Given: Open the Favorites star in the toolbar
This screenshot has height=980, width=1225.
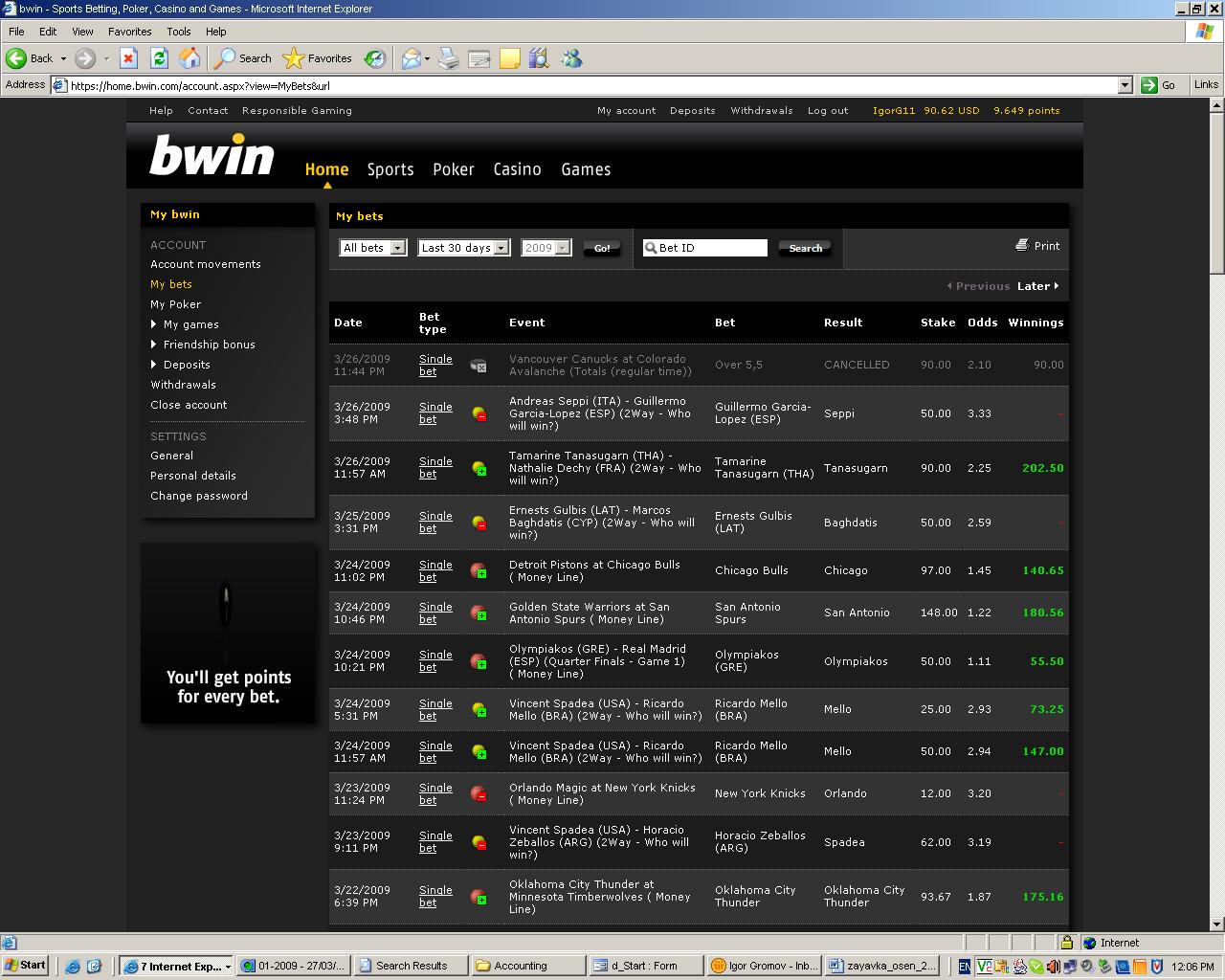Looking at the screenshot, I should pos(318,58).
